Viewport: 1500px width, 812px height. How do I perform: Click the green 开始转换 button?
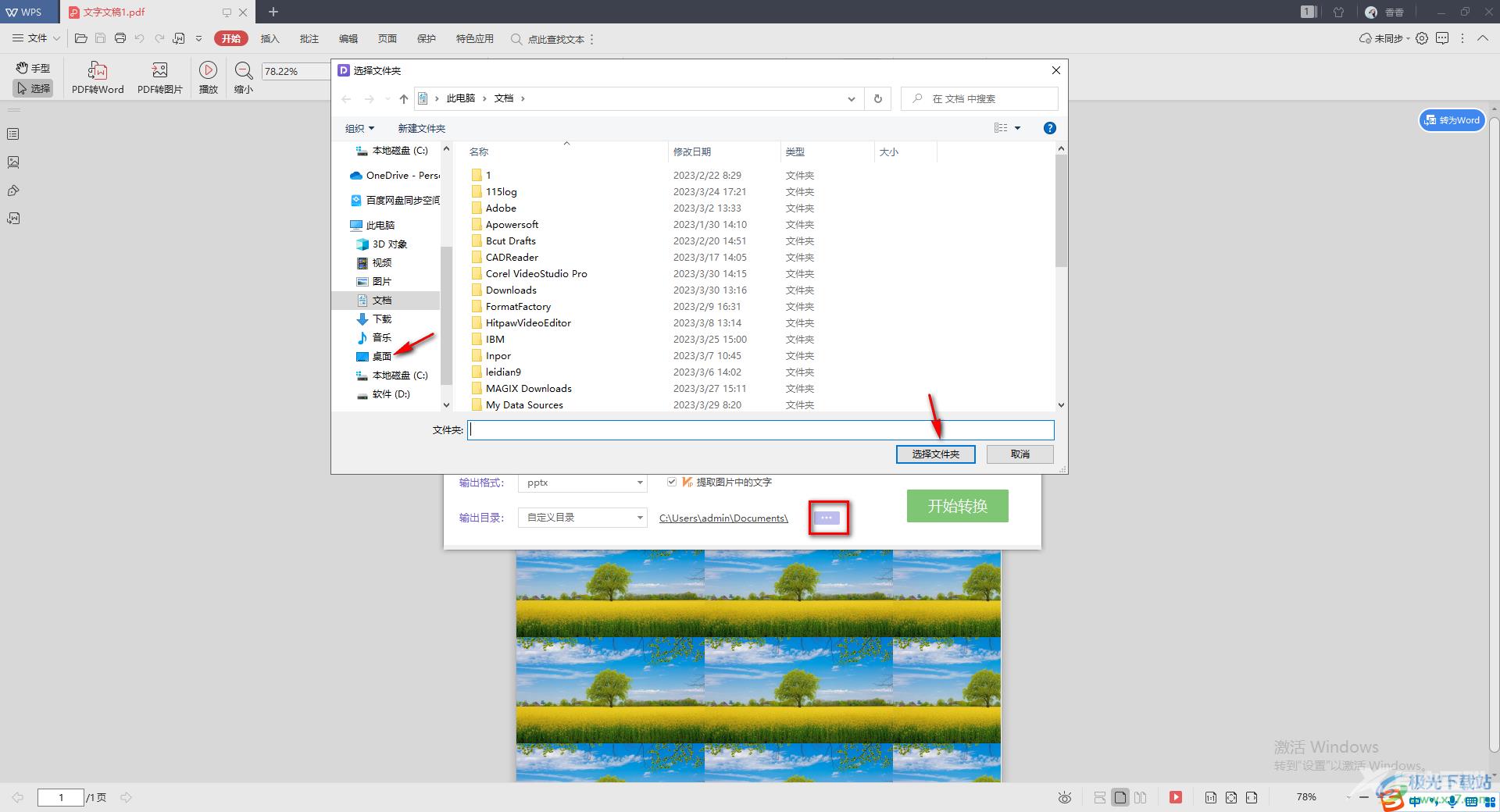pyautogui.click(x=957, y=506)
